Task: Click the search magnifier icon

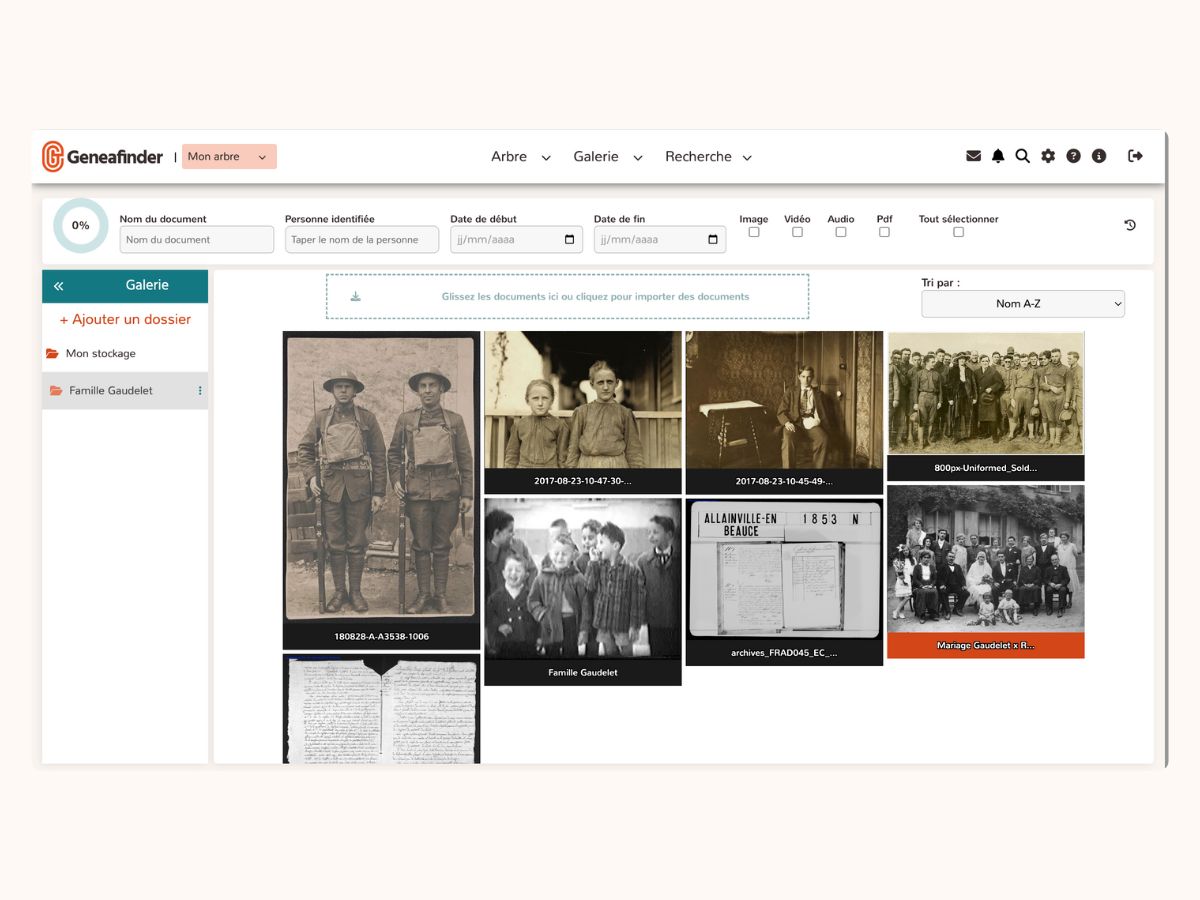Action: coord(1022,156)
